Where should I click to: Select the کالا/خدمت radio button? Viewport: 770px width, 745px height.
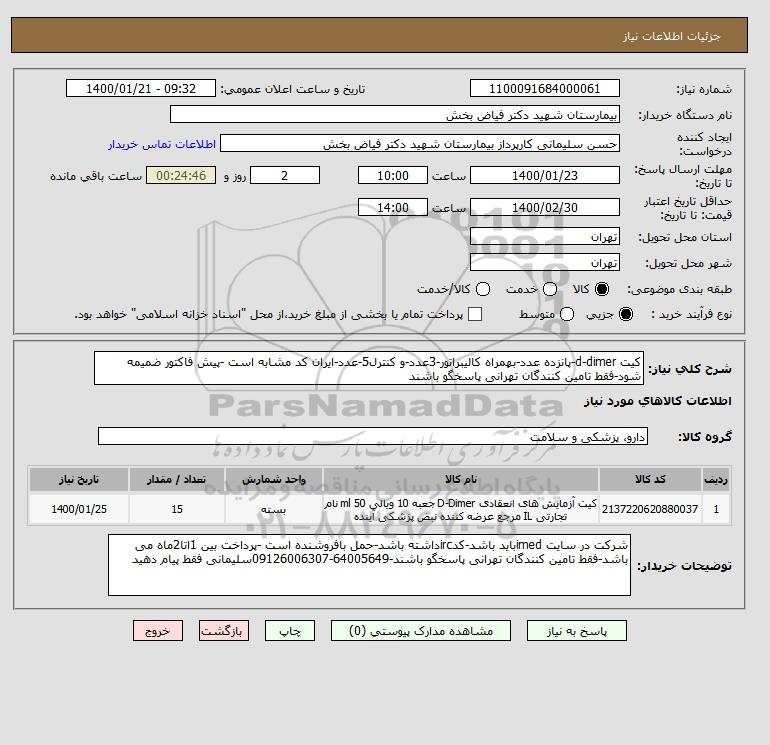click(483, 289)
